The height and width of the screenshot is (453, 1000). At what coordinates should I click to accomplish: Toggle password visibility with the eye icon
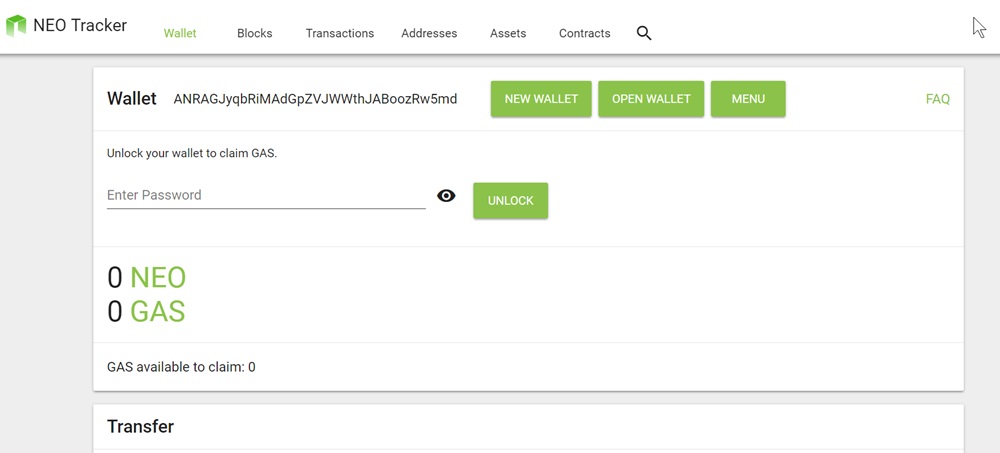pyautogui.click(x=446, y=196)
